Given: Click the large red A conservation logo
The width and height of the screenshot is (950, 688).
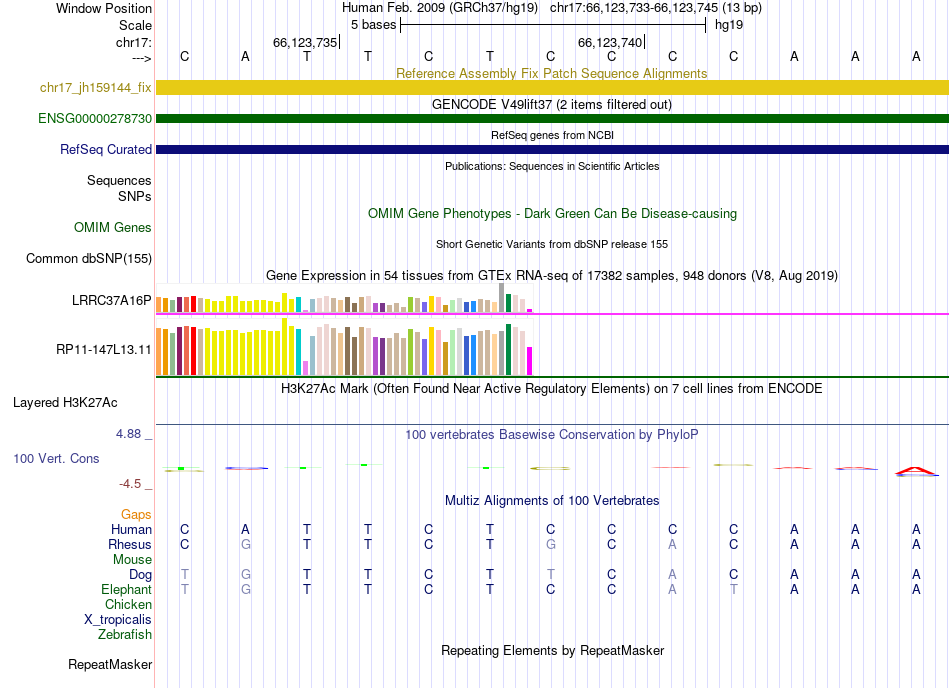Looking at the screenshot, I should click(x=916, y=471).
